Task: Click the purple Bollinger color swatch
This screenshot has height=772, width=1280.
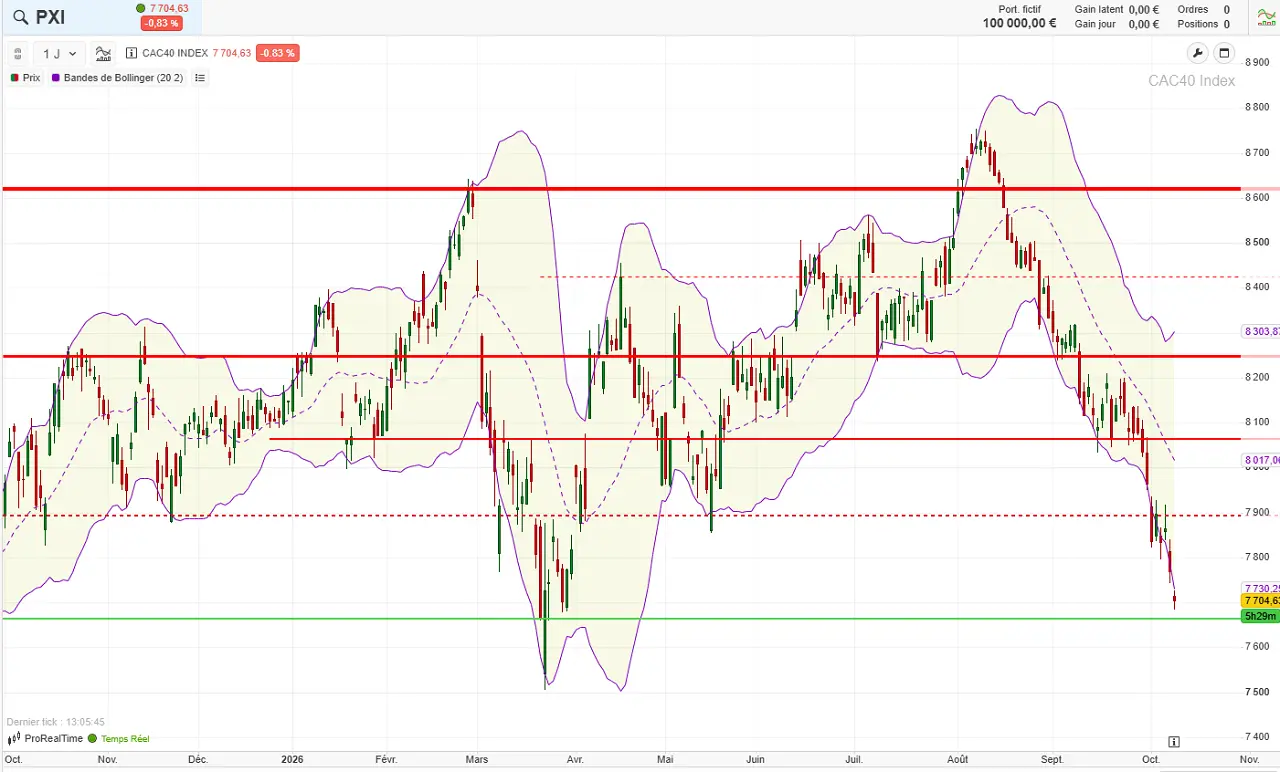Action: [56, 78]
